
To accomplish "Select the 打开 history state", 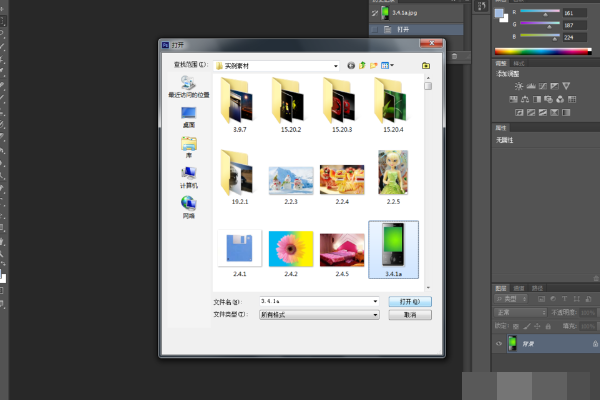I will 416,29.
